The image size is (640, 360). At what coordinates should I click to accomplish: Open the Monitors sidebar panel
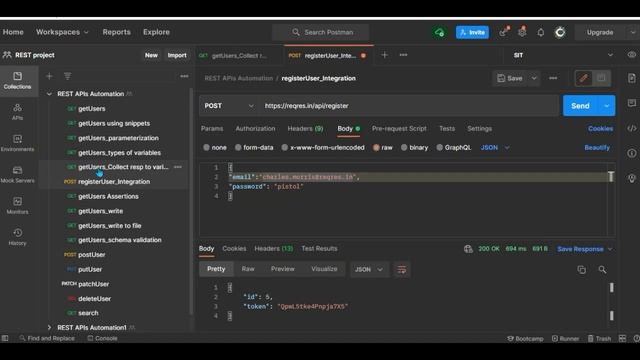(x=17, y=206)
